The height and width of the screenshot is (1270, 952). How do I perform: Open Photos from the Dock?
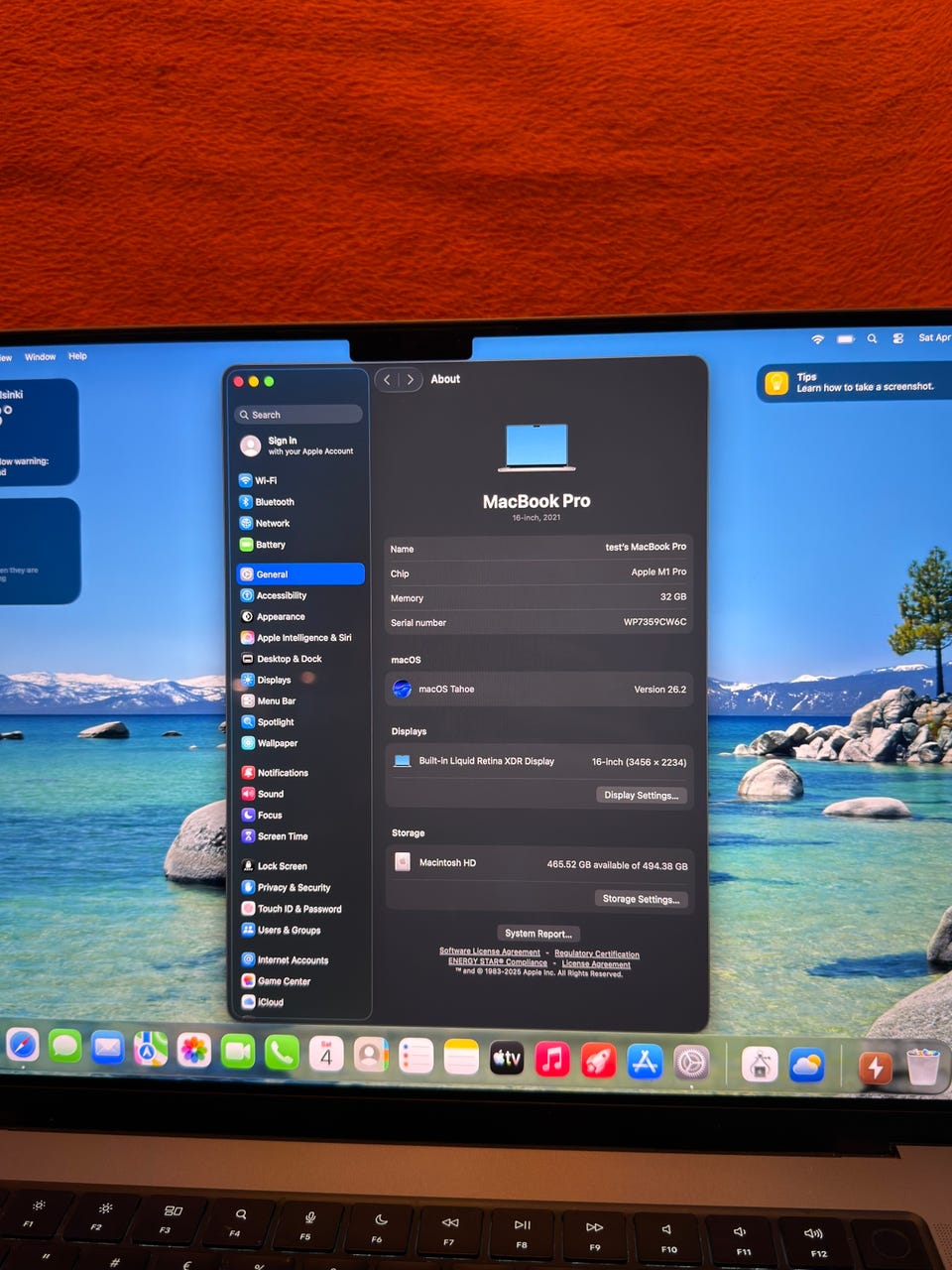click(x=194, y=1050)
